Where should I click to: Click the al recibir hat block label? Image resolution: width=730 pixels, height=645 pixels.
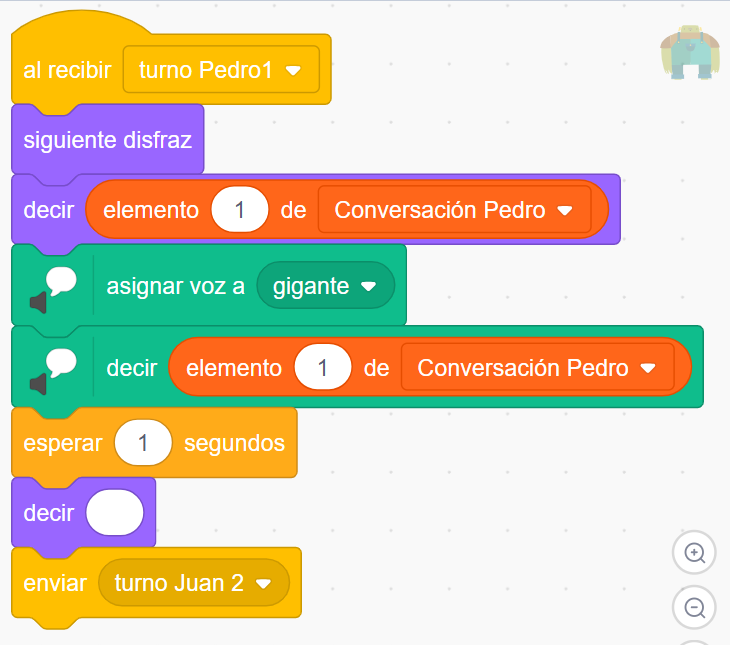(68, 70)
